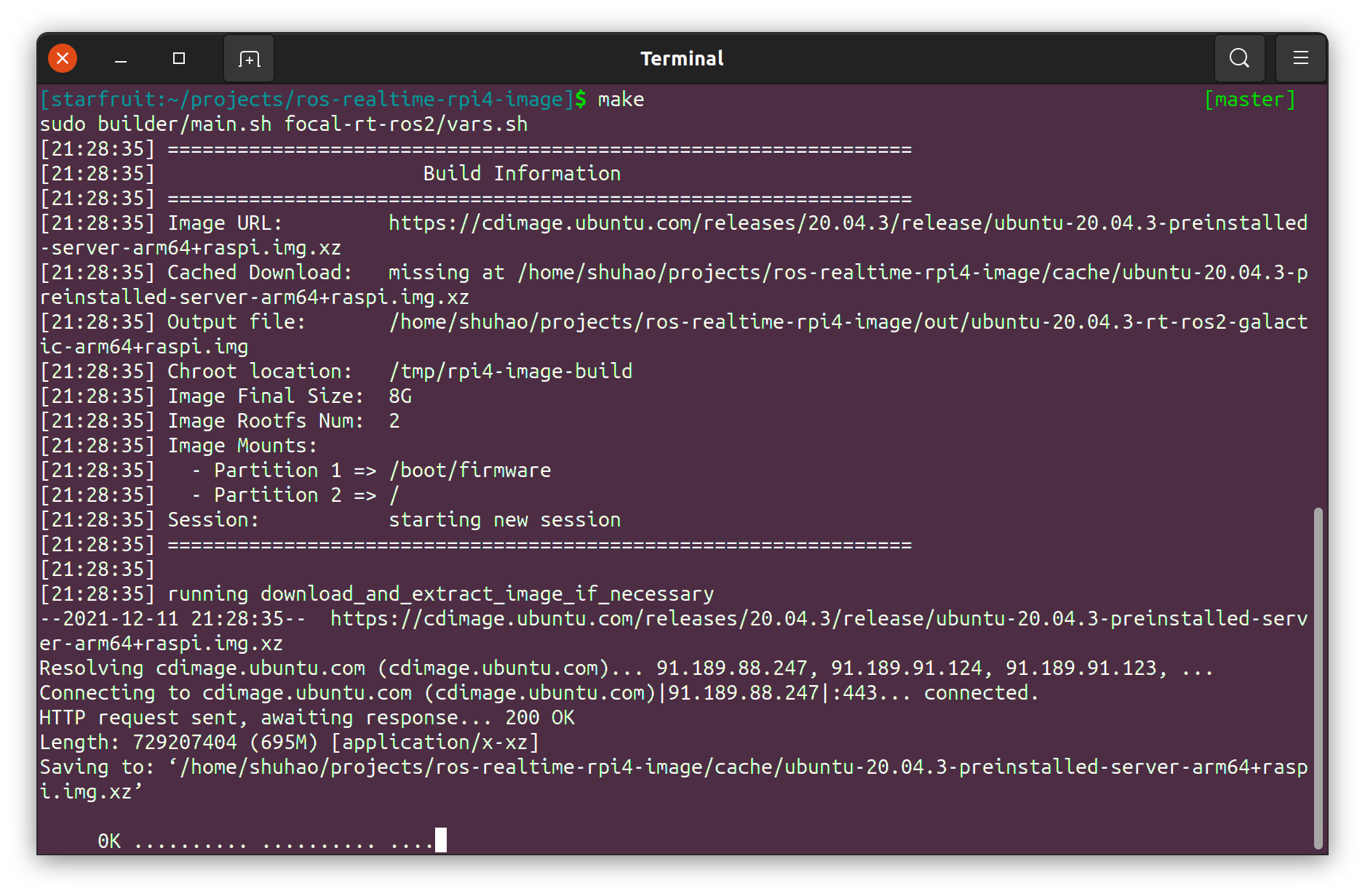The width and height of the screenshot is (1365, 896).
Task: Click the /boot/firmware mount path
Action: coord(469,471)
